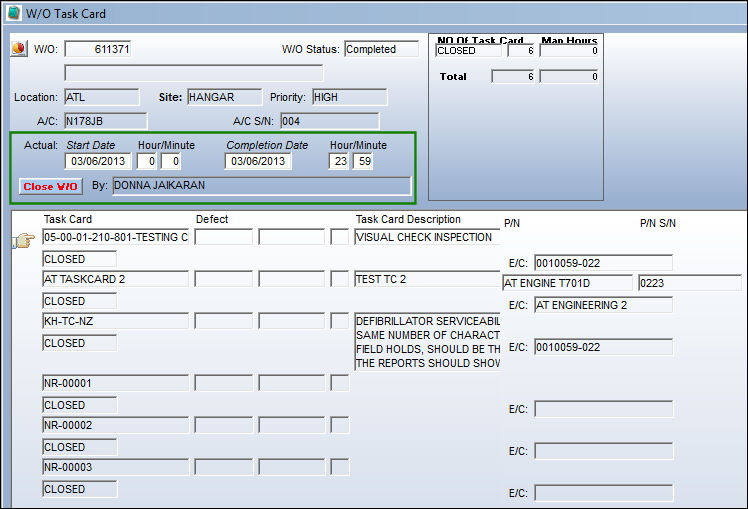Select task card 05-00-01-210-801-TESTING C
Screen dimensions: 748x509
tap(116, 237)
